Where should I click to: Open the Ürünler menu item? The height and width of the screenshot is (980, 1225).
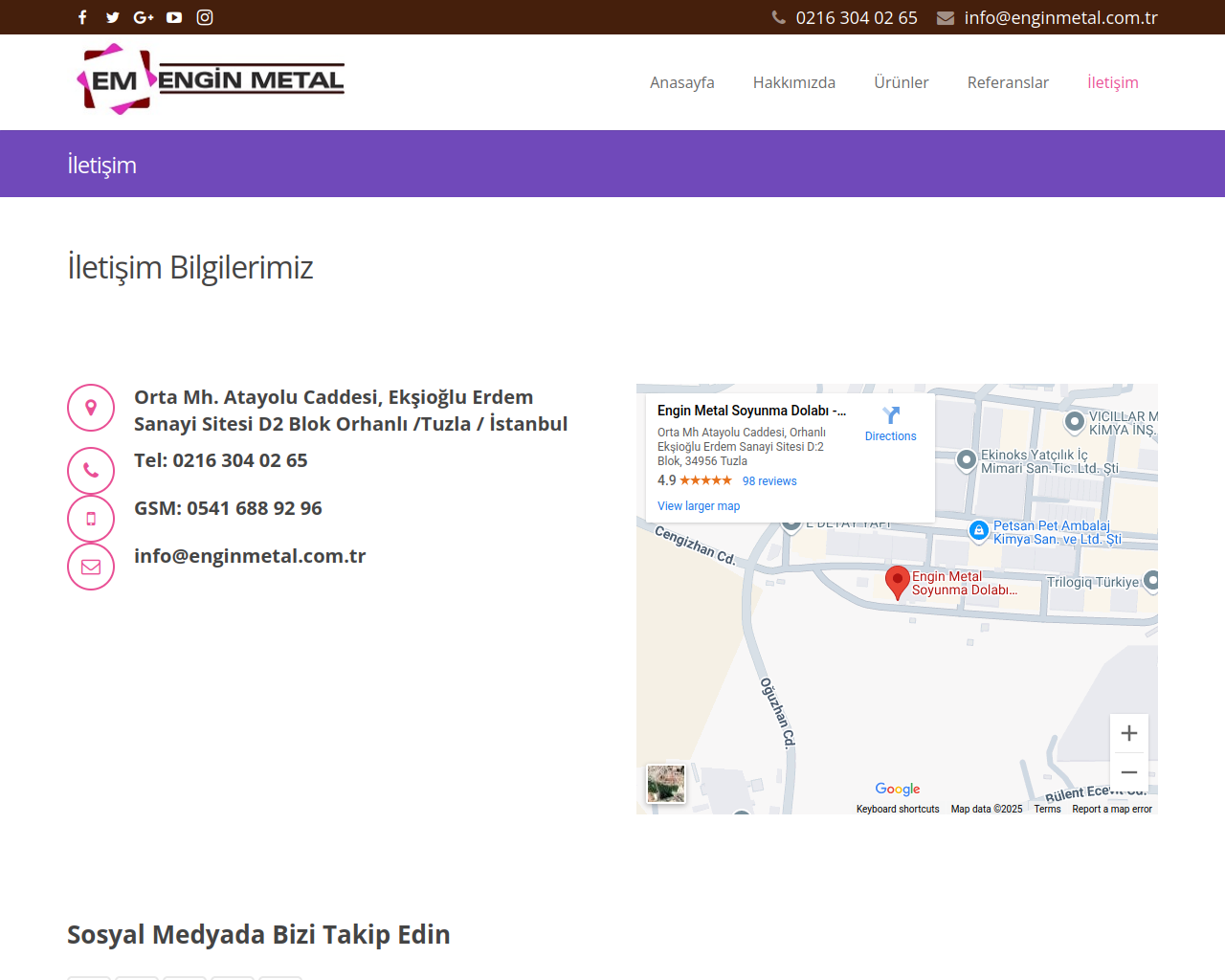tap(902, 82)
